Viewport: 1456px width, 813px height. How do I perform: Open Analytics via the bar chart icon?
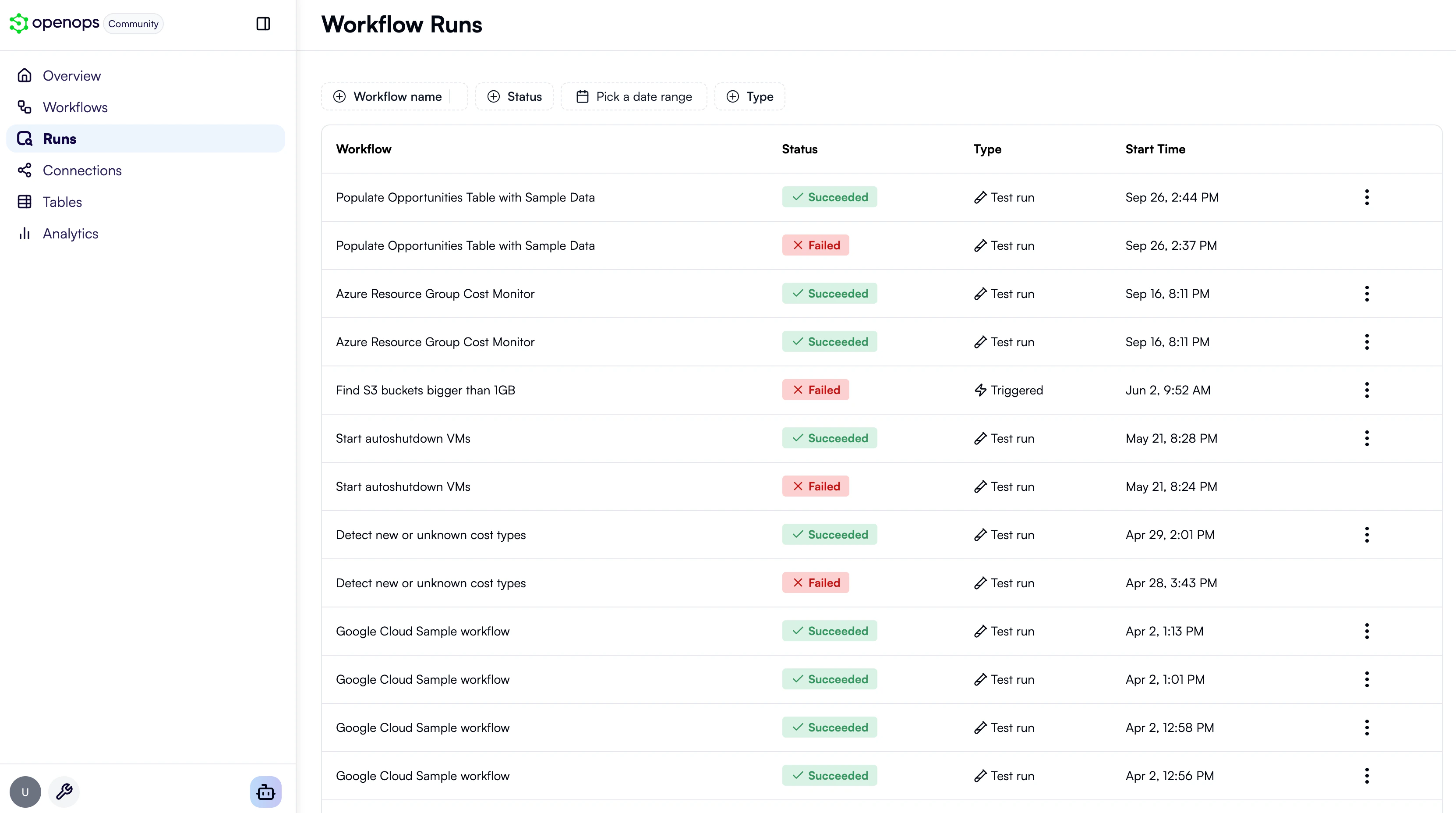point(25,234)
